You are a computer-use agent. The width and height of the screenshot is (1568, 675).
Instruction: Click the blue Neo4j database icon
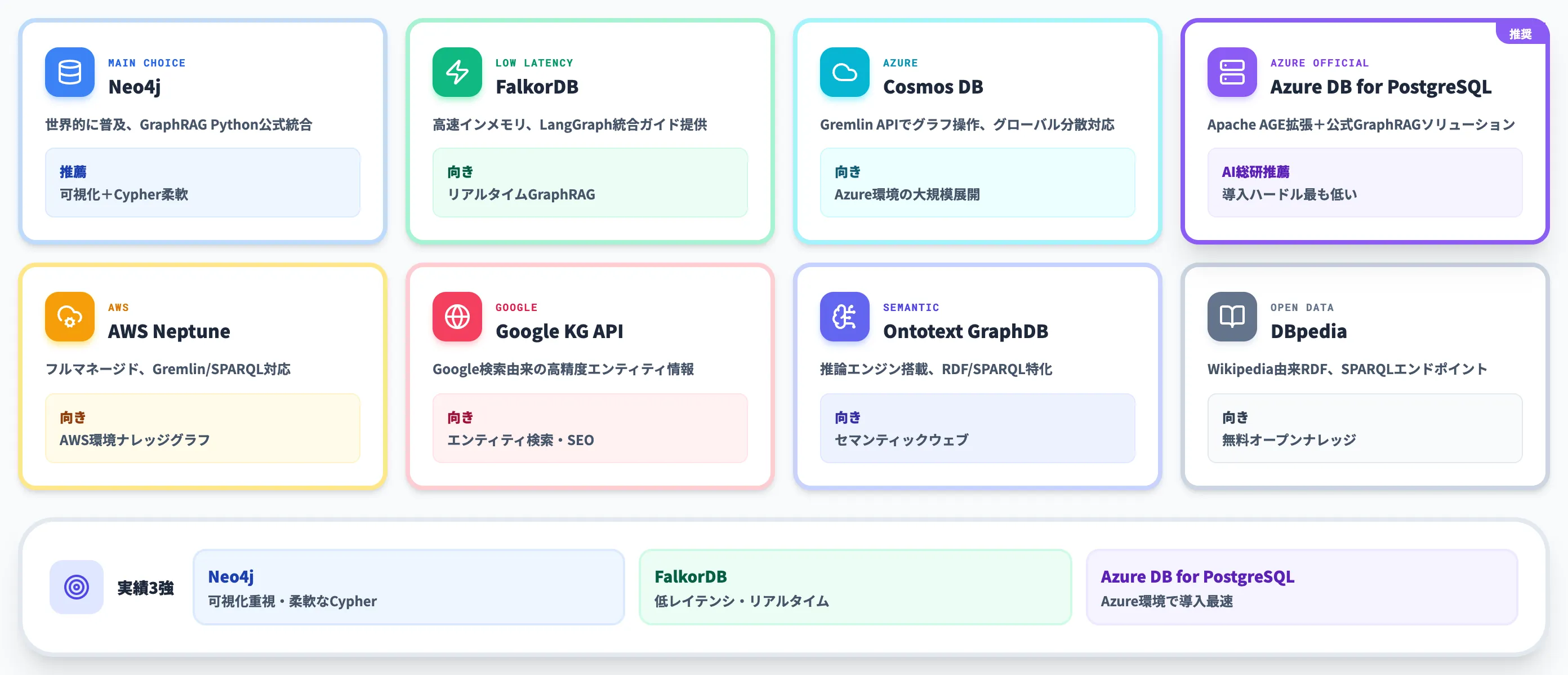pyautogui.click(x=69, y=72)
